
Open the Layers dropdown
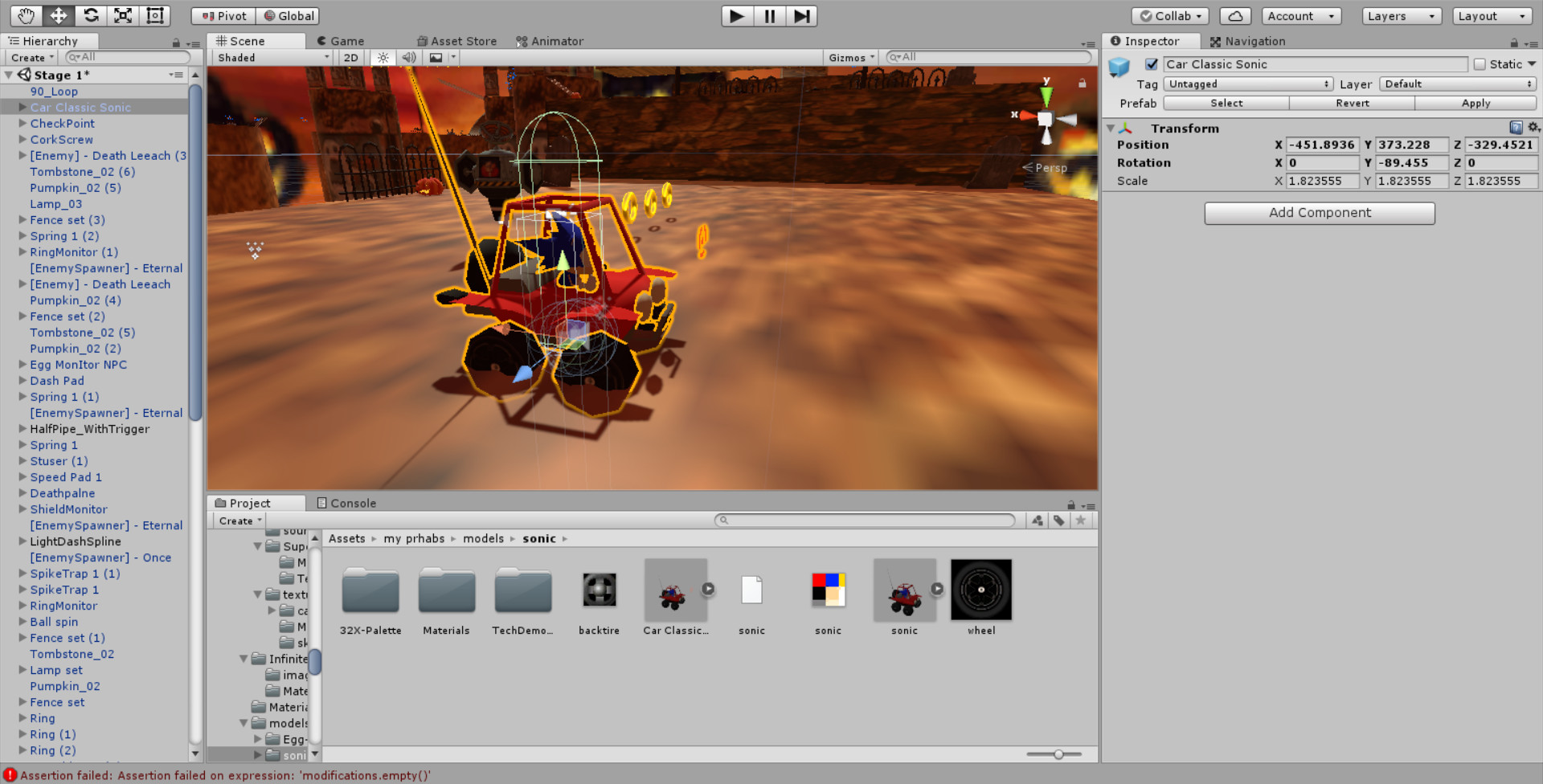[x=1402, y=16]
